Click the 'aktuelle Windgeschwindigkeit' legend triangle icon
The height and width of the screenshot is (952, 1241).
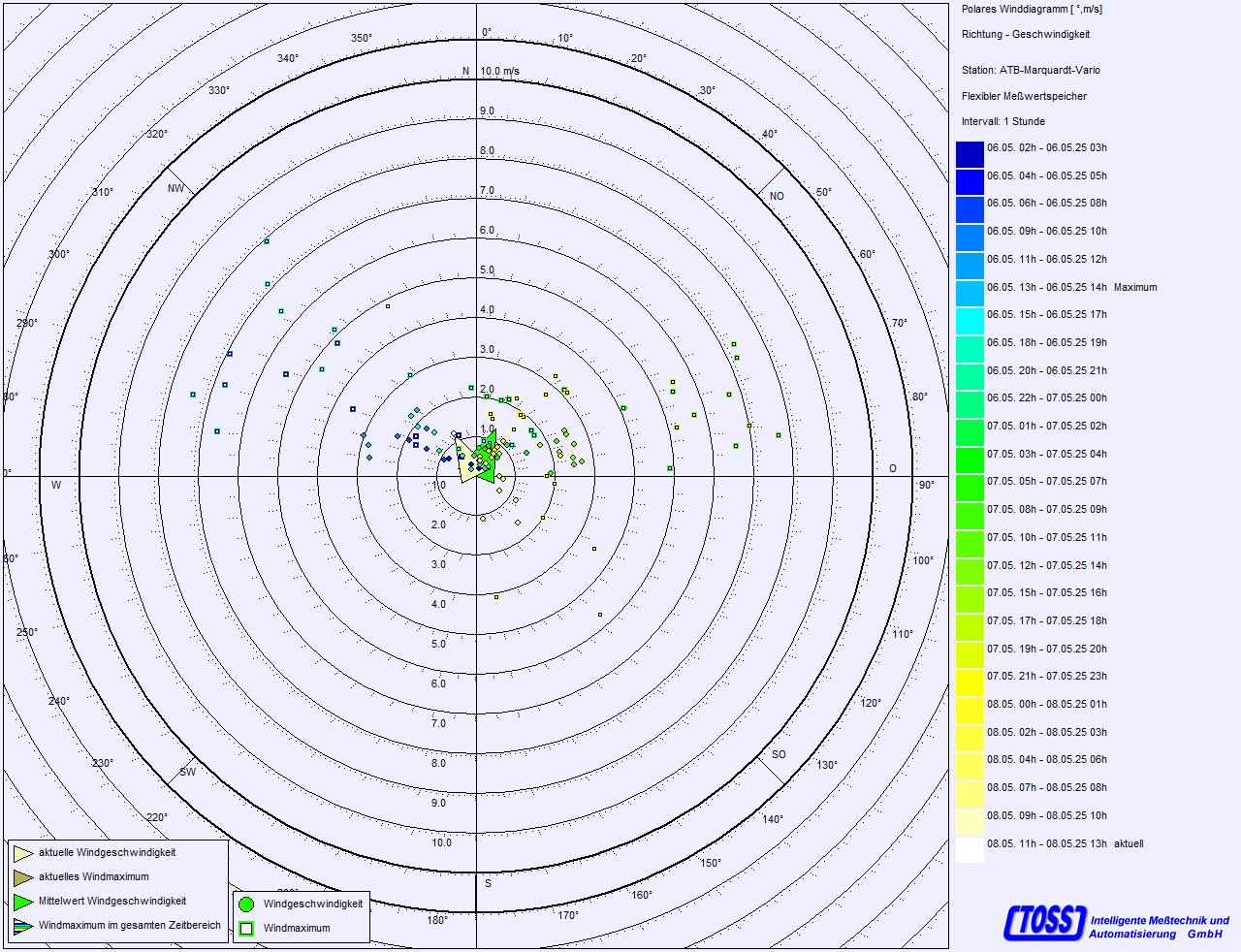coord(23,853)
